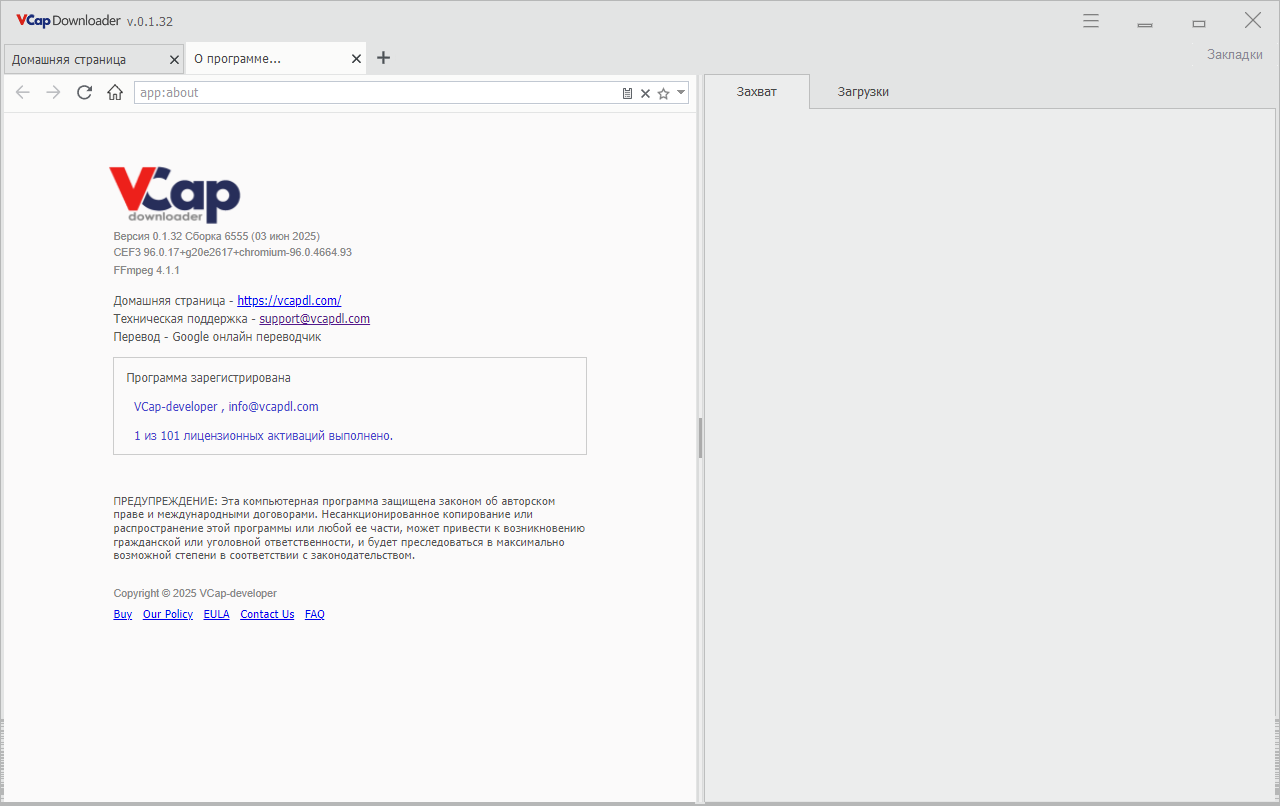1280x806 pixels.
Task: Expand the address bar history dropdown arrow
Action: [x=681, y=92]
